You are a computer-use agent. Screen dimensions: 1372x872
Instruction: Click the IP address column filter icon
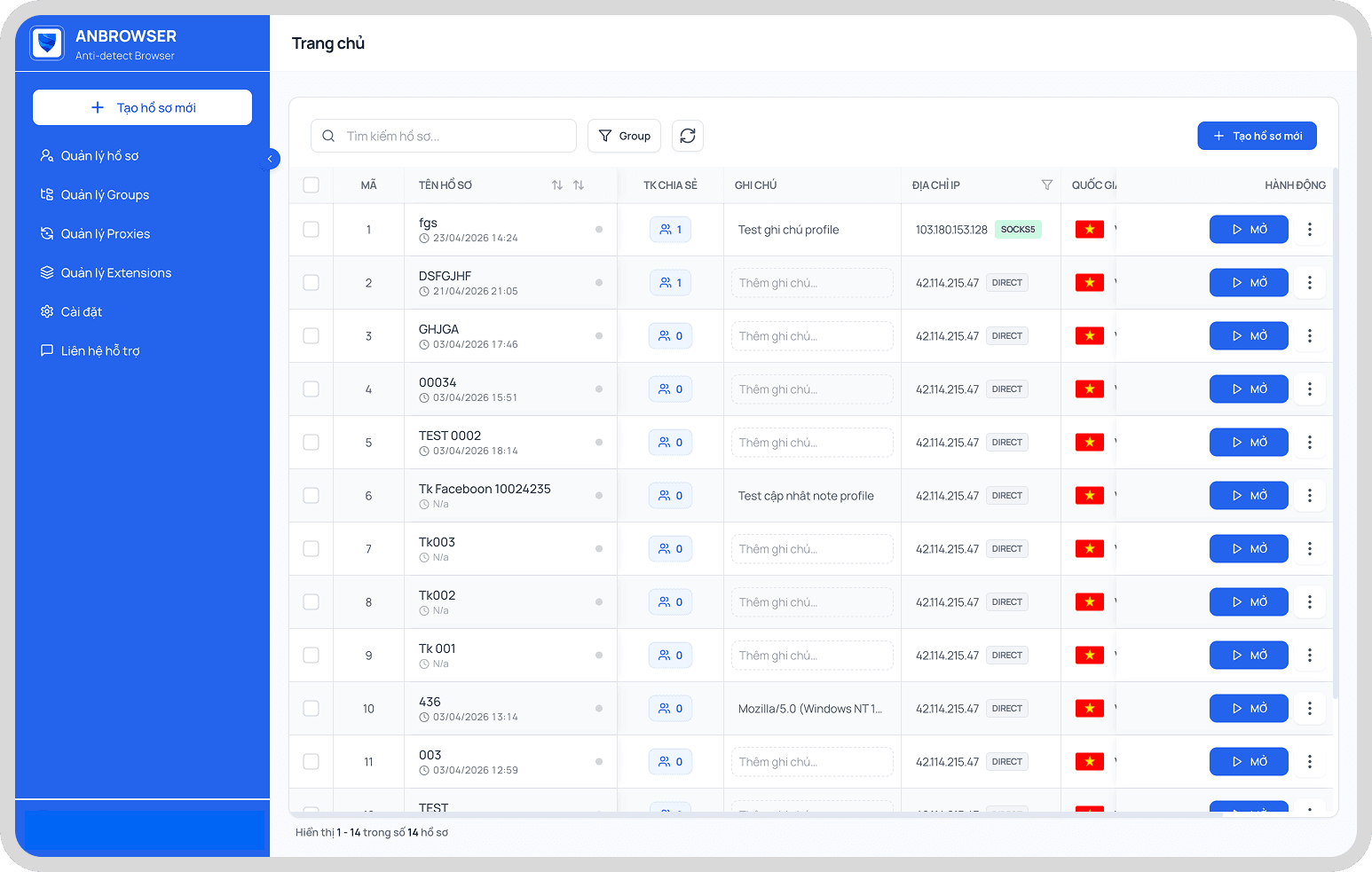1047,185
